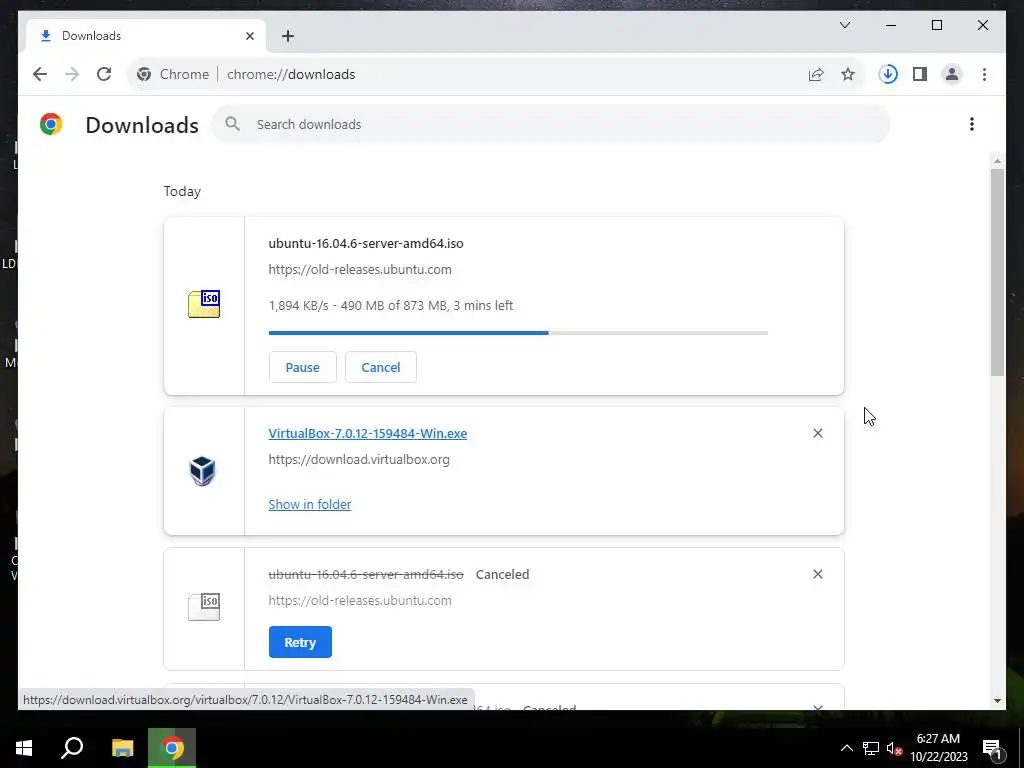Click the Chrome taskbar icon
Viewport: 1024px width, 768px height.
tap(172, 748)
